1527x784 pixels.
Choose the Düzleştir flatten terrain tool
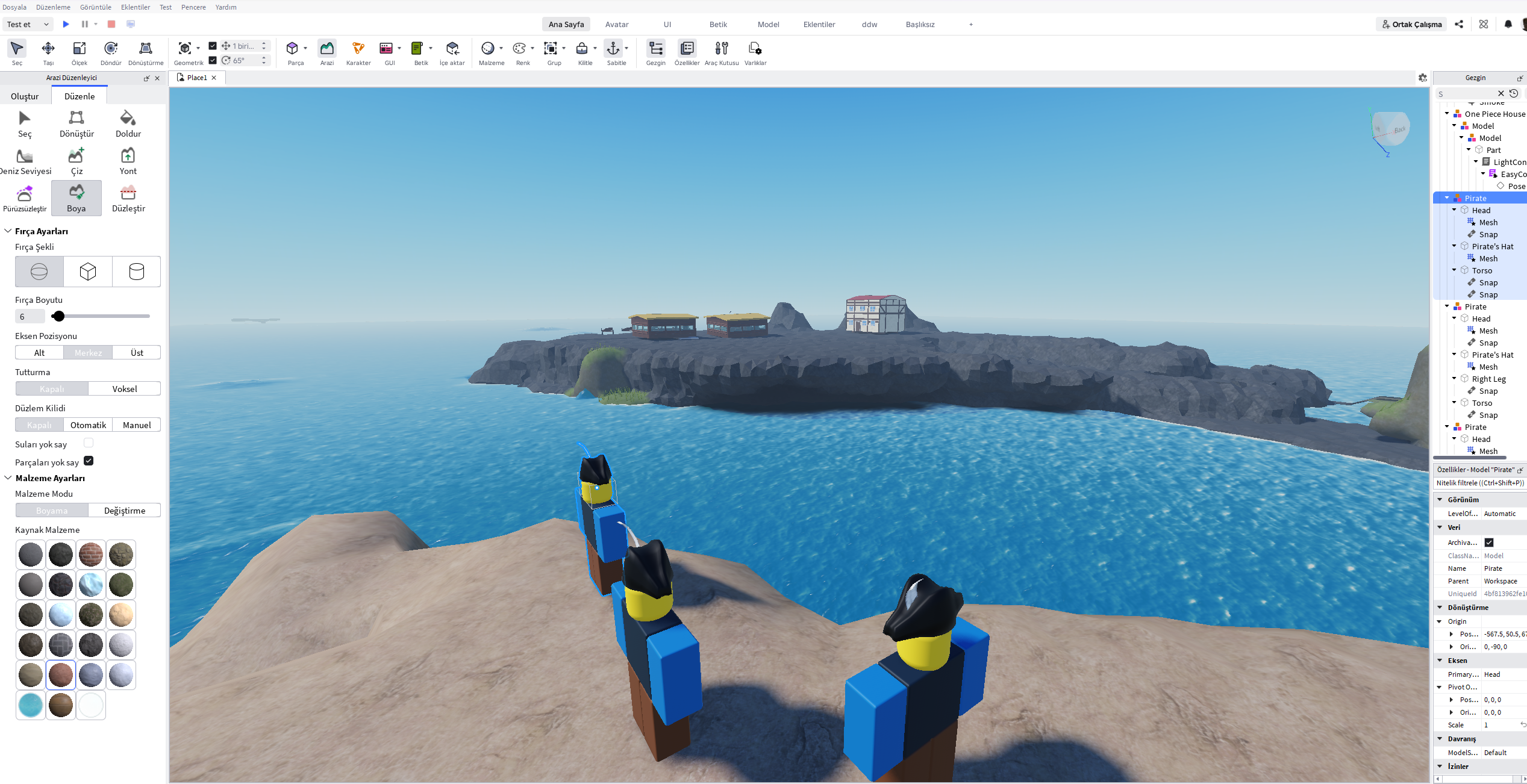coord(128,199)
